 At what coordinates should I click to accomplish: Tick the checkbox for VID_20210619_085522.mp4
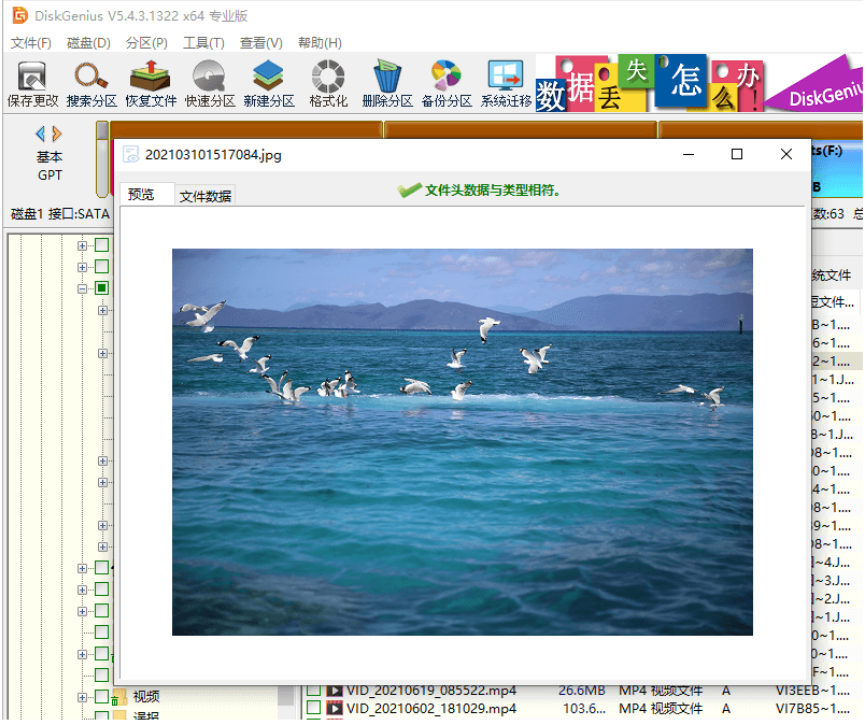pos(314,691)
